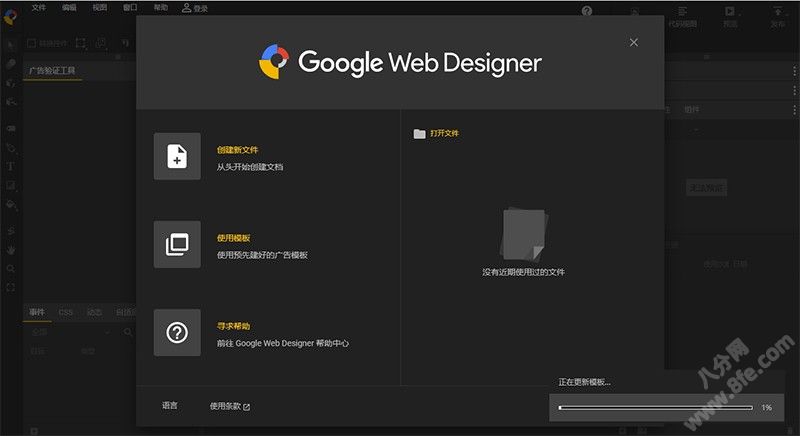Click the folder icon beside 打开文件
Screen dimensions: 800x436
pos(419,134)
